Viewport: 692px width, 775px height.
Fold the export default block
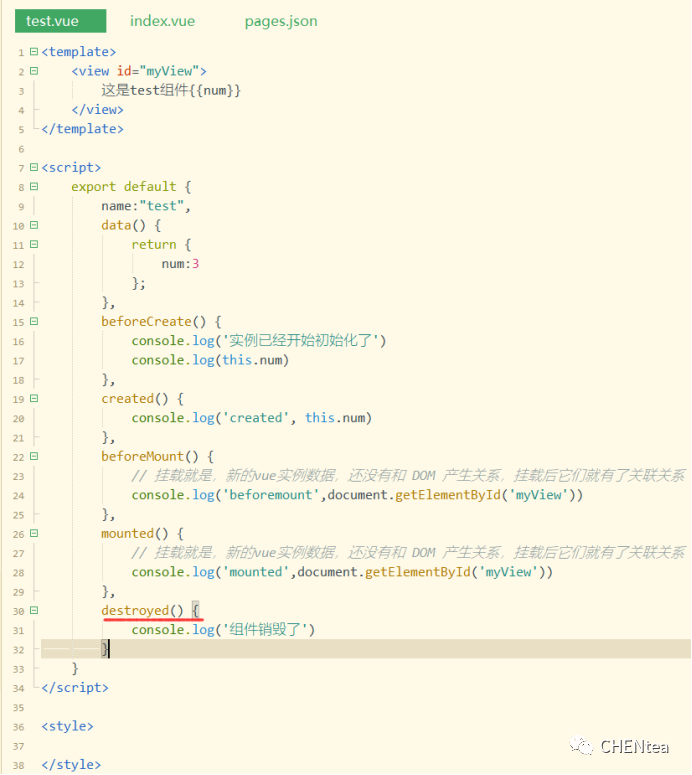(34, 187)
